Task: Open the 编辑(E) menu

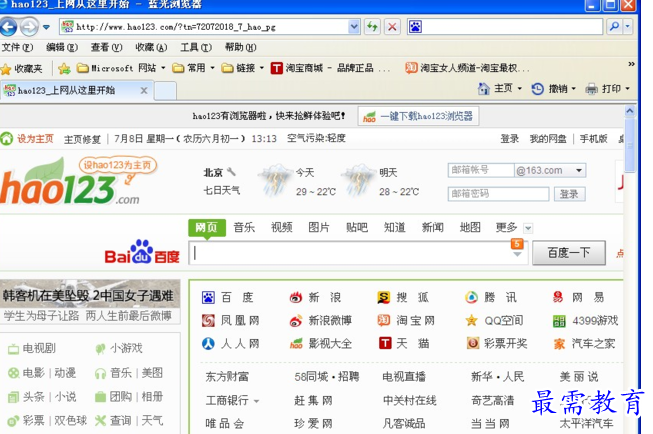Action: [x=62, y=47]
